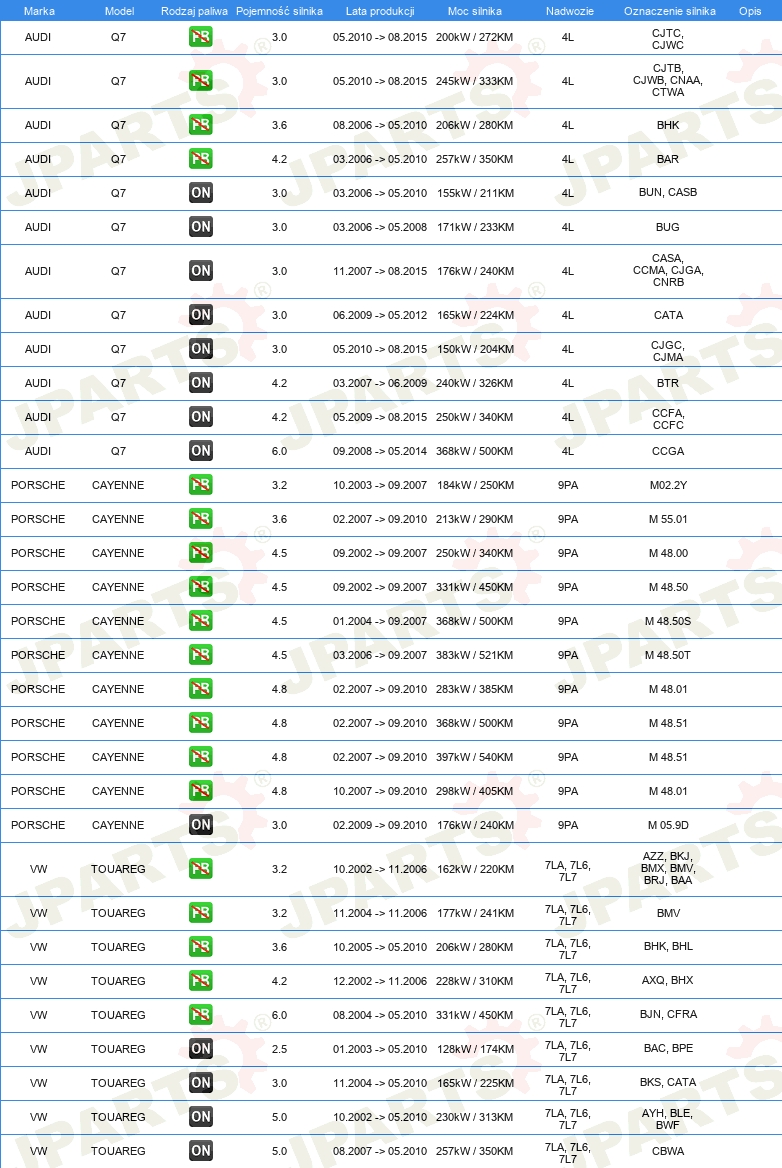Click production dates 03.2007 -> 06.2009
Image resolution: width=782 pixels, height=1168 pixels.
pos(380,384)
